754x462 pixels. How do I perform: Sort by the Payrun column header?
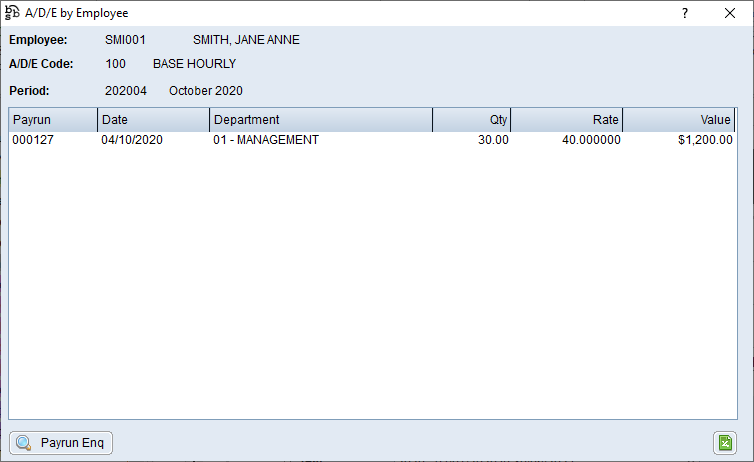[x=52, y=120]
